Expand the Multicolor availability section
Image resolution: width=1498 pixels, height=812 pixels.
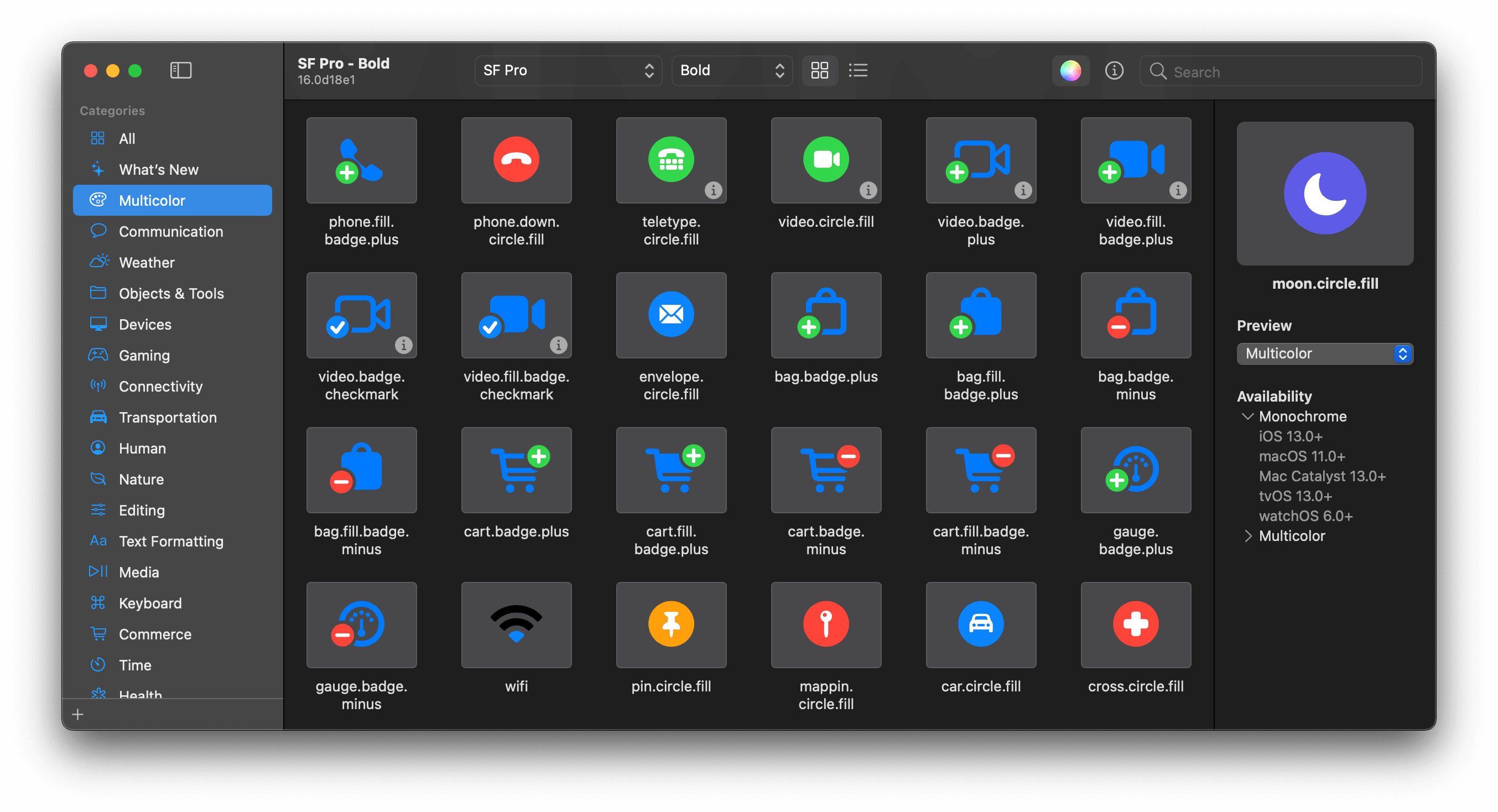pos(1247,536)
